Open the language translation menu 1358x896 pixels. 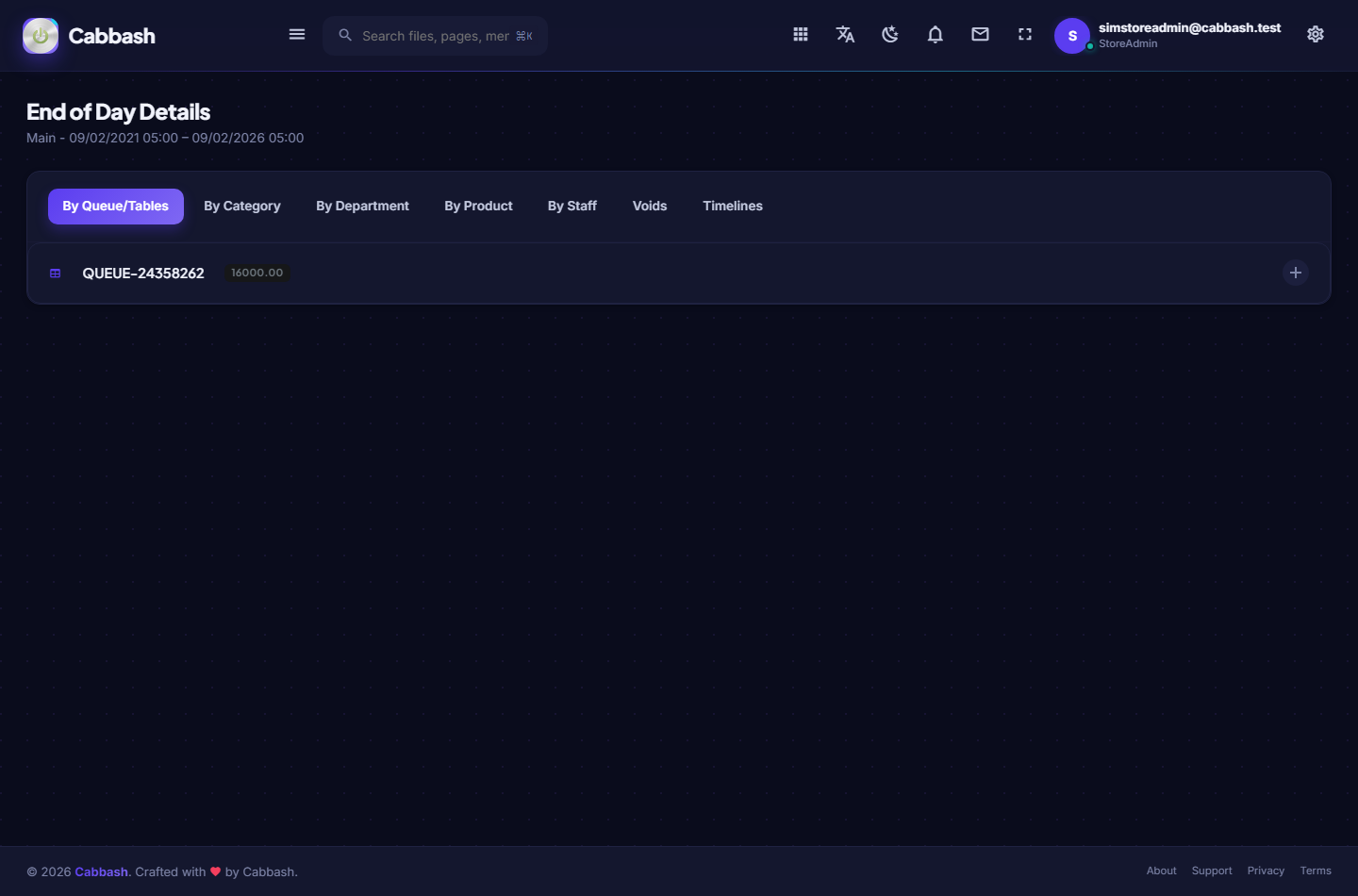point(846,35)
